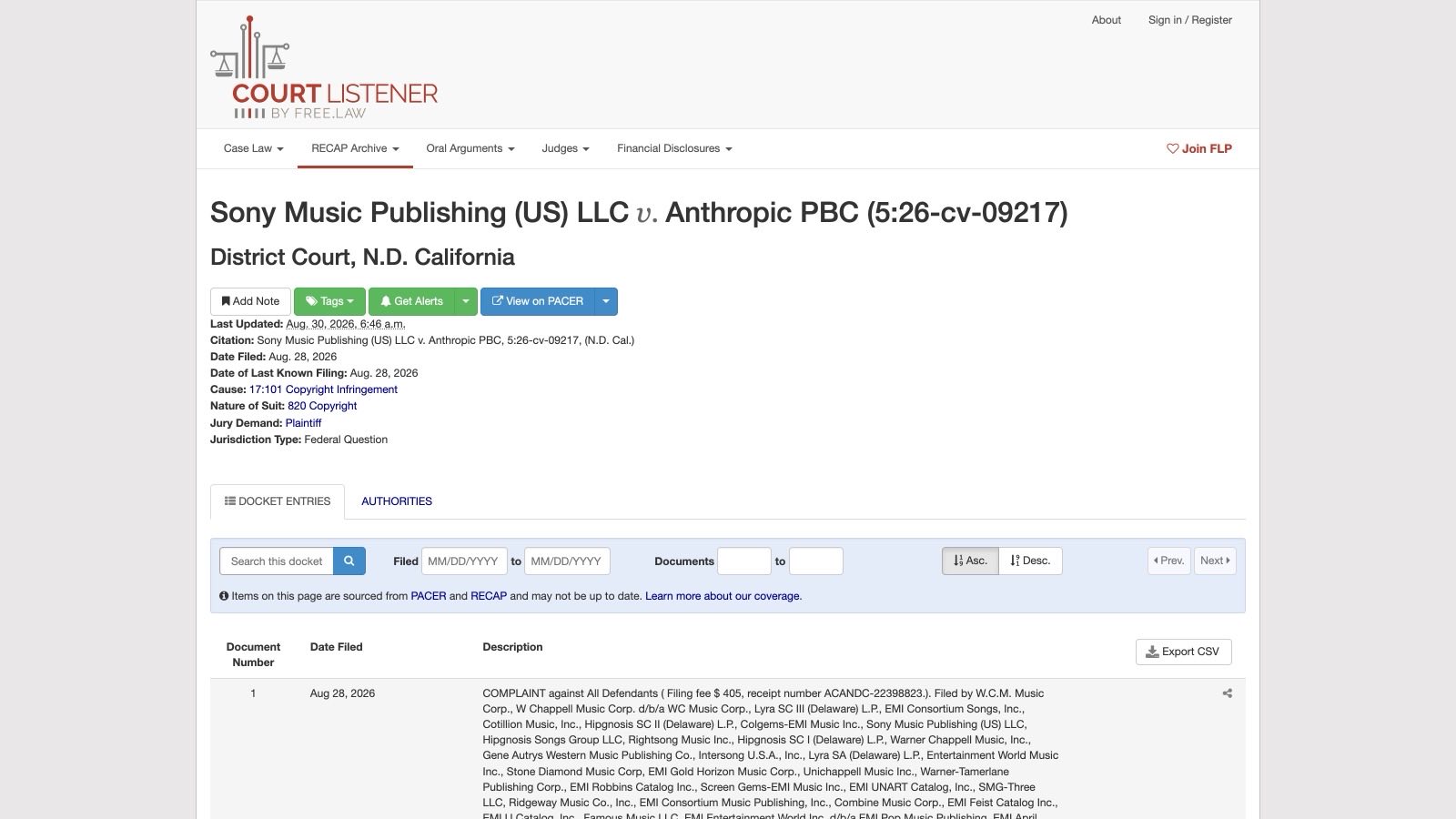Click the Documents to number field
The image size is (1456, 819).
816,561
